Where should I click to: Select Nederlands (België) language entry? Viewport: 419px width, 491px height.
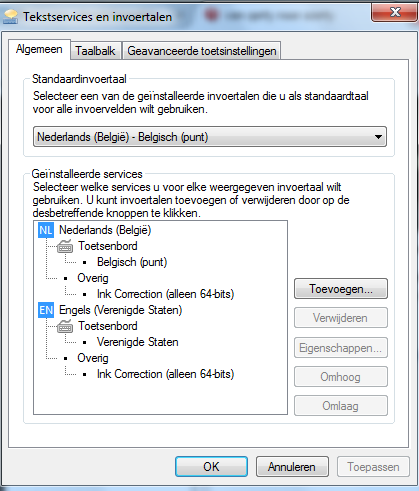point(105,230)
